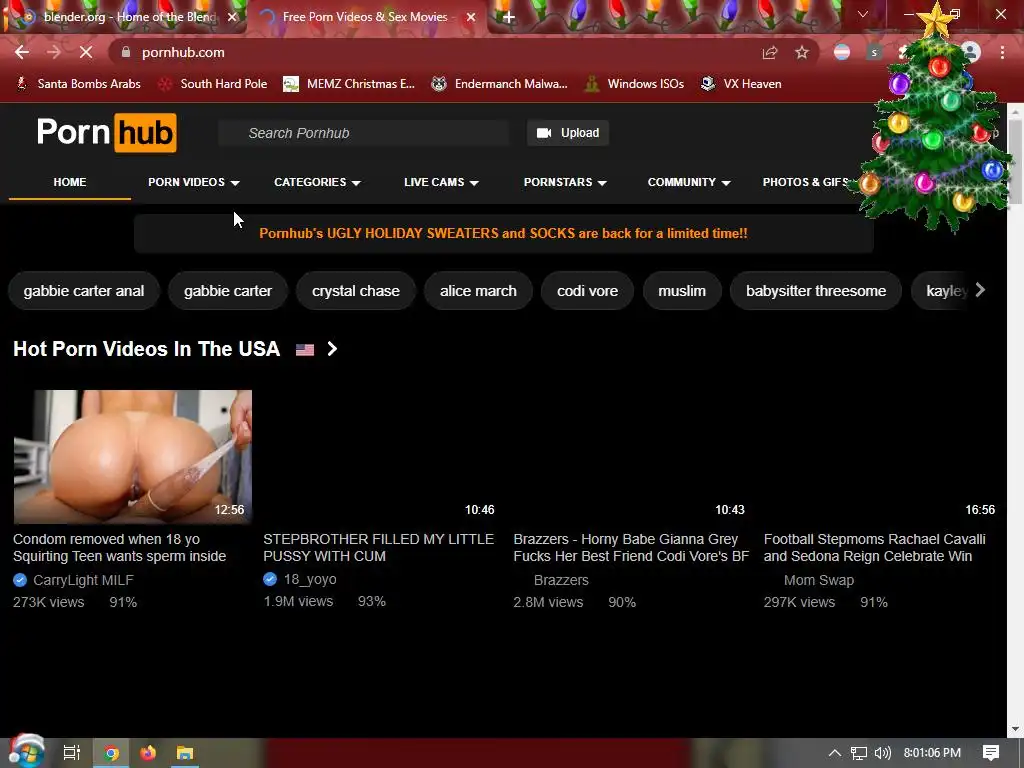Open the MEMZ Christmas bookmark
Screen dimensions: 1024x768
[x=349, y=84]
